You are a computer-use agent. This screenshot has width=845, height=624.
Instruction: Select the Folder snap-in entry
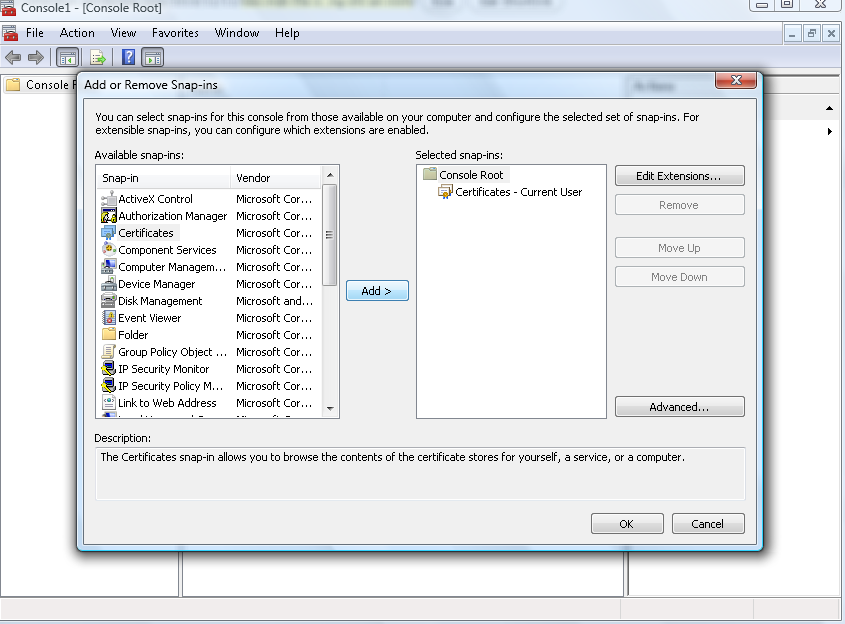[133, 335]
